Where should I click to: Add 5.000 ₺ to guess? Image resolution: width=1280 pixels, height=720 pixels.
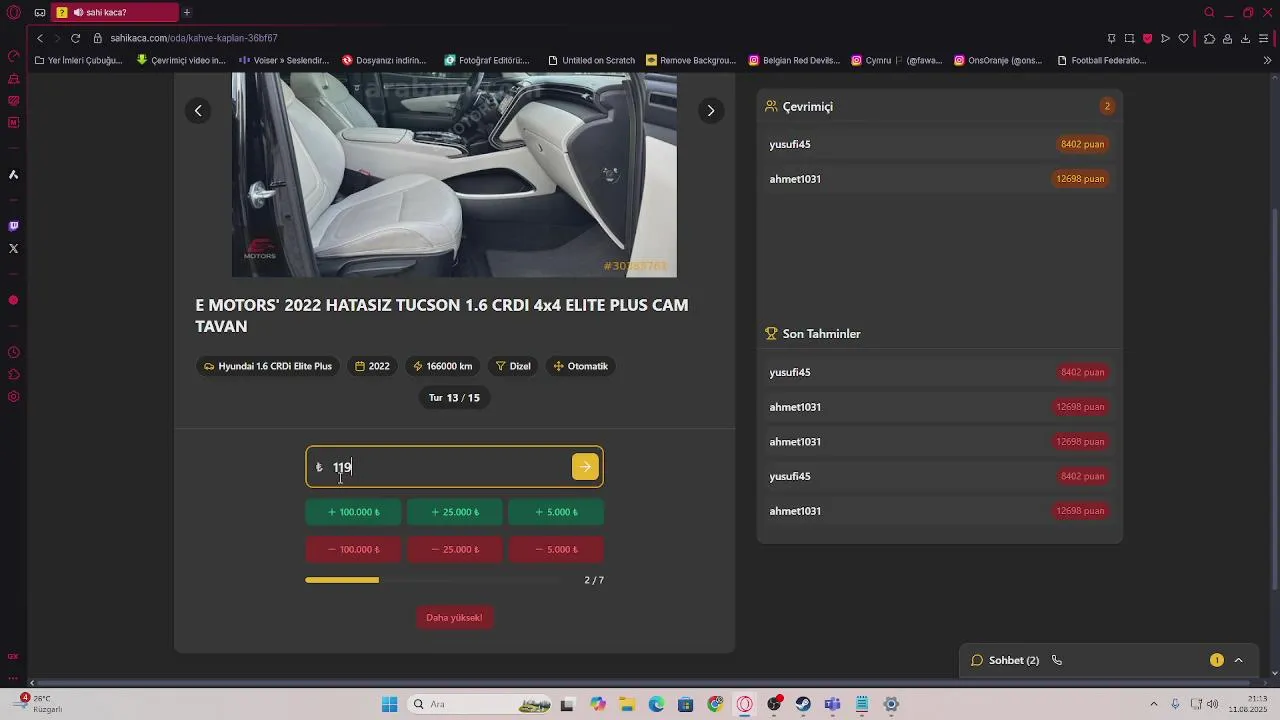coord(556,512)
